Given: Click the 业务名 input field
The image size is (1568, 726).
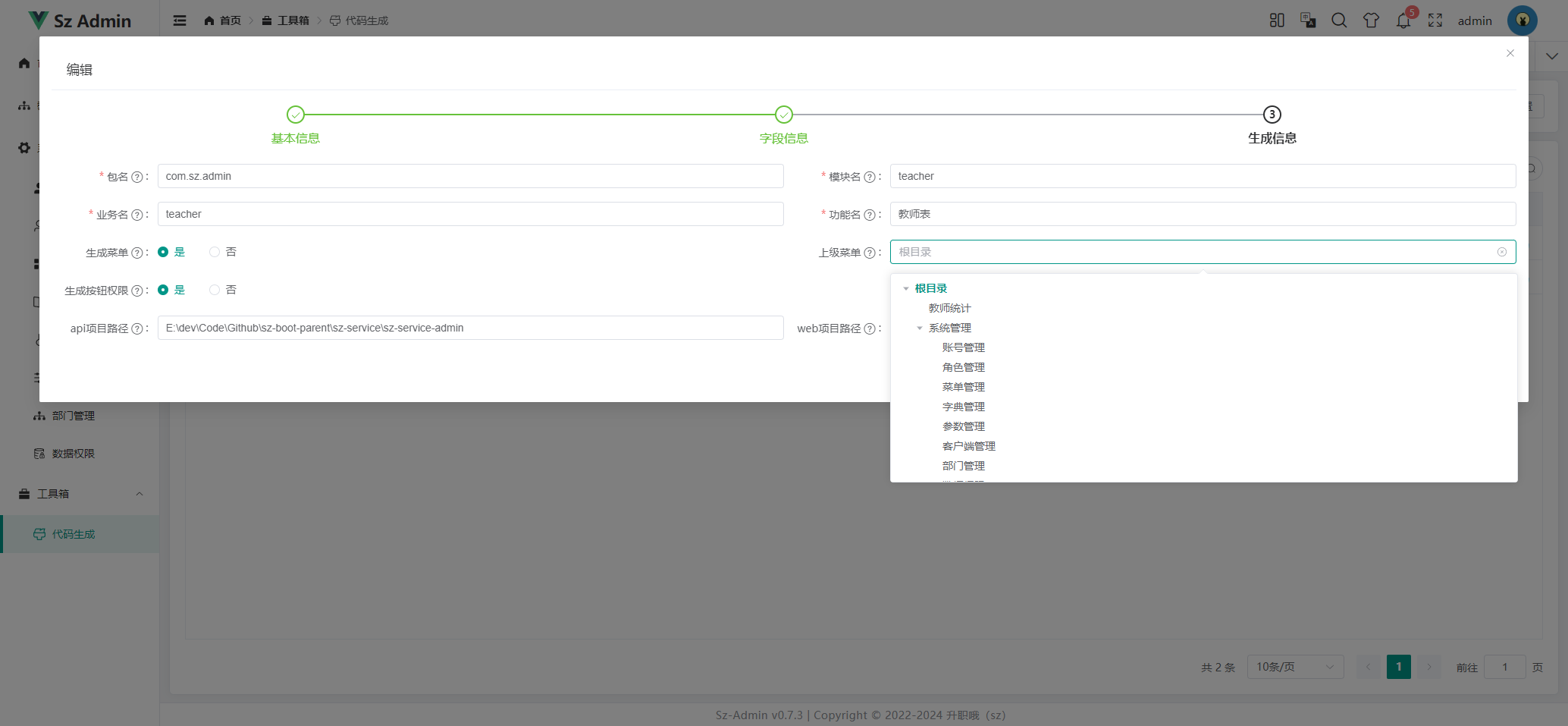Looking at the screenshot, I should click(x=471, y=214).
